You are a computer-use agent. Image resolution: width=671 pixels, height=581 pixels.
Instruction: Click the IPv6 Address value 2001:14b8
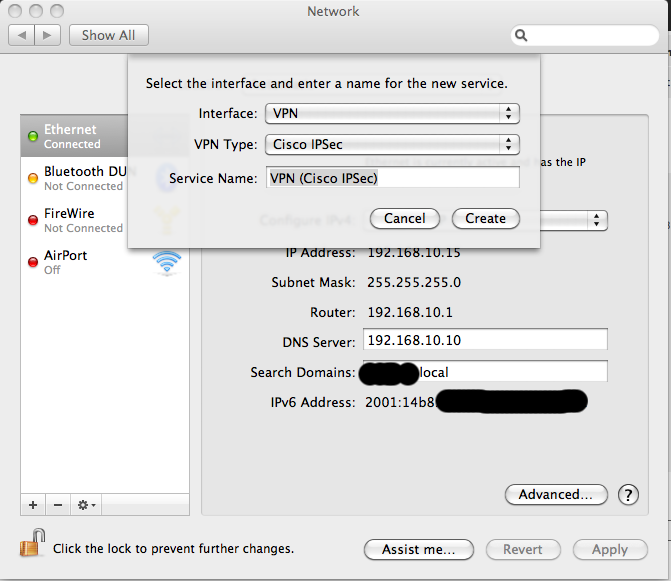[399, 402]
